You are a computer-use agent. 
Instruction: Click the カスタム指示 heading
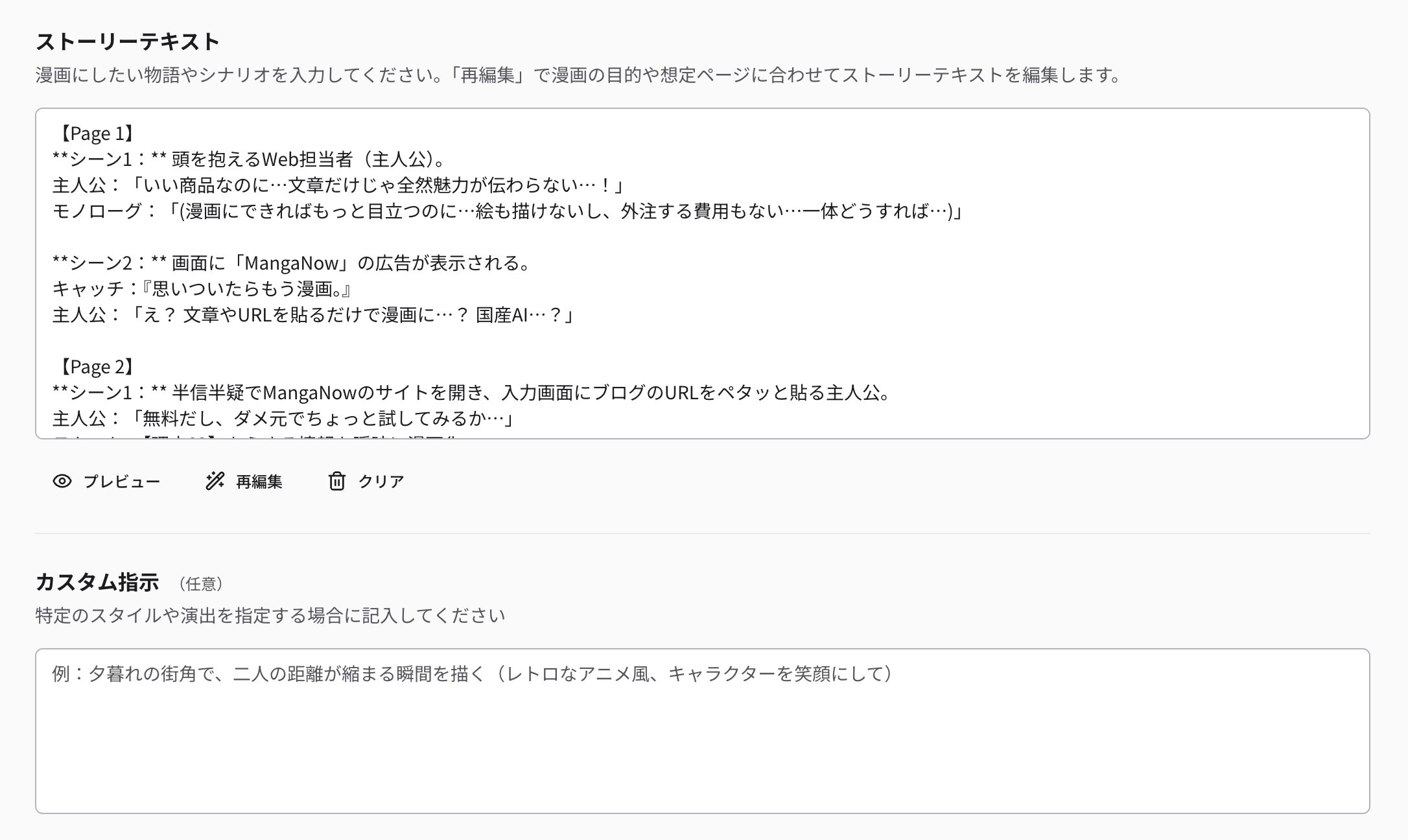click(97, 582)
